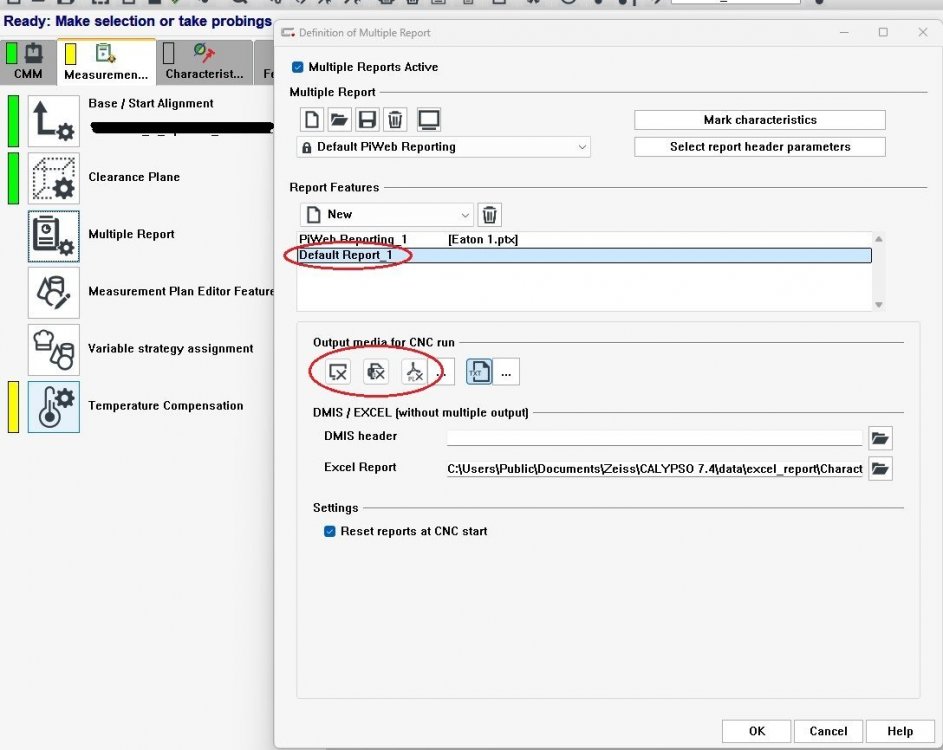Select the Base/Start Alignment icon in the sidebar

53,119
